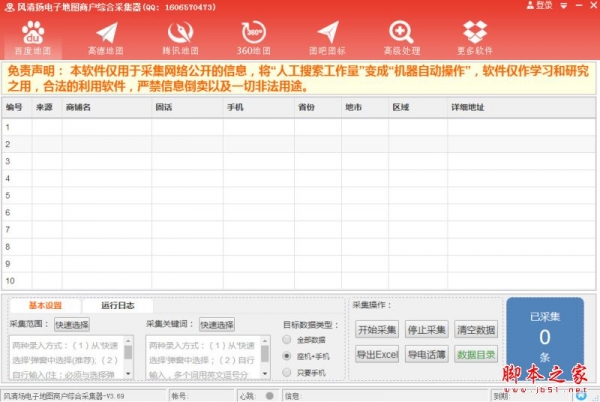
Task: Open the 数据目录 data folder button
Action: (476, 354)
